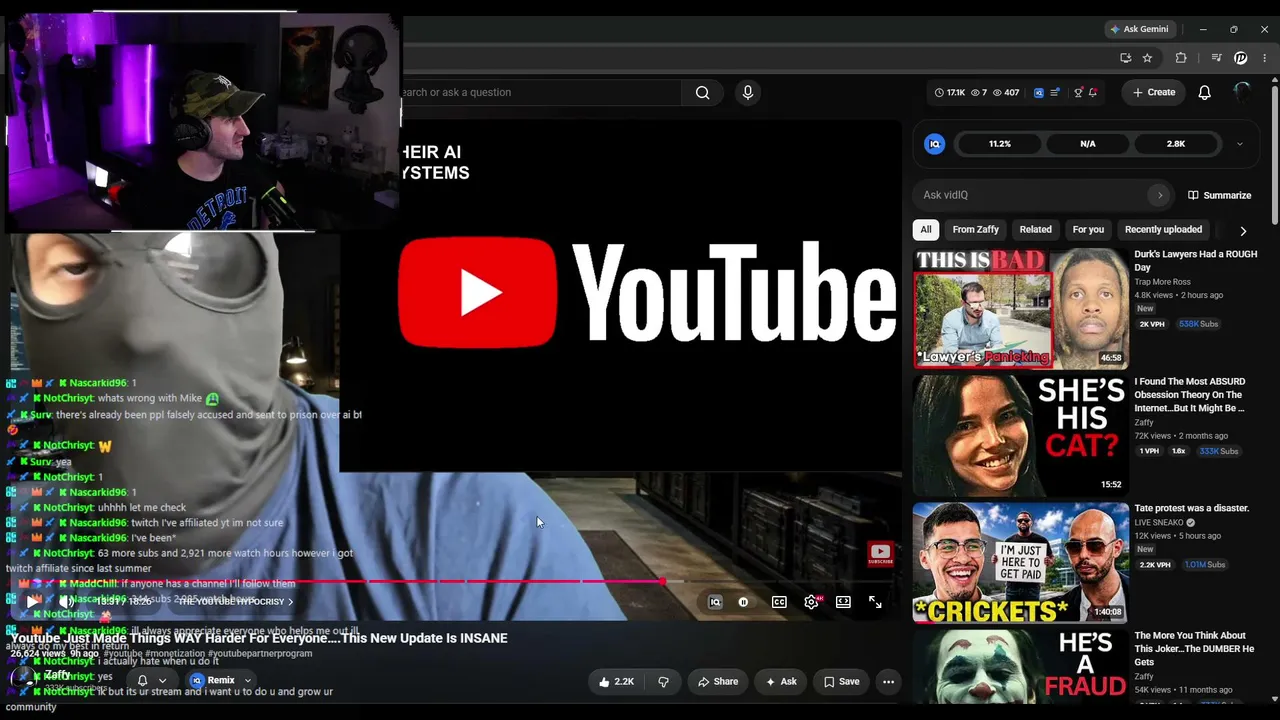
Task: Open the vidIQ list icon in header
Action: [1055, 92]
